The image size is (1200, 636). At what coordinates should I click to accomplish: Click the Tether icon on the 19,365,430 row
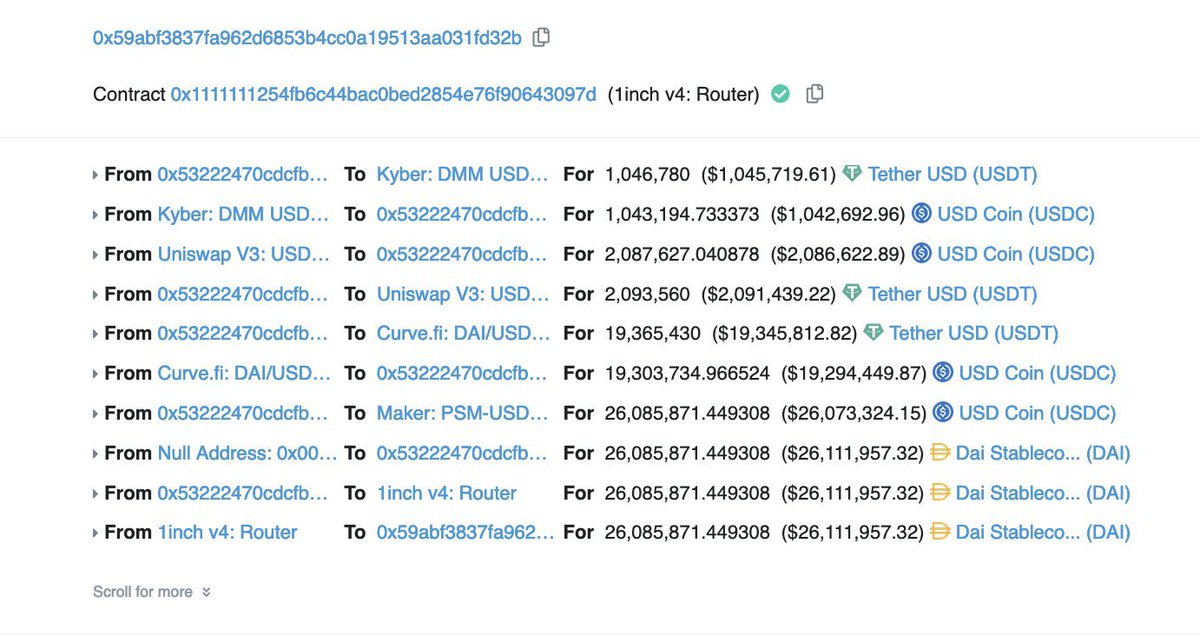873,333
